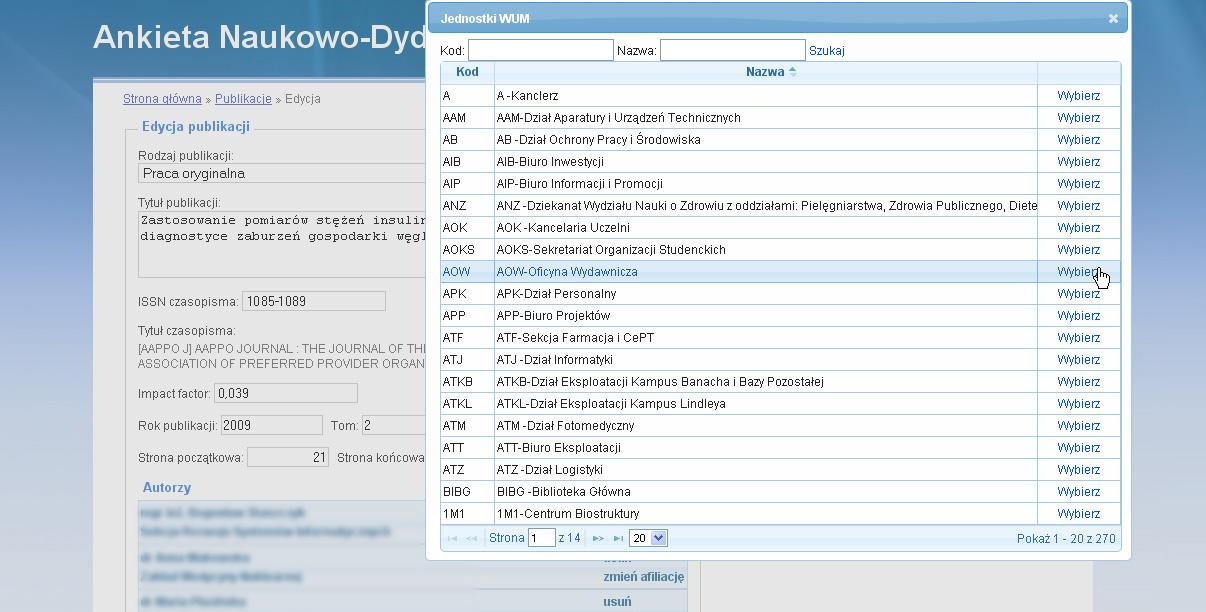Screen dimensions: 1206x612
Task: Choose Wybierz for ATT-Biuro Eksploatacji
Action: point(1079,448)
